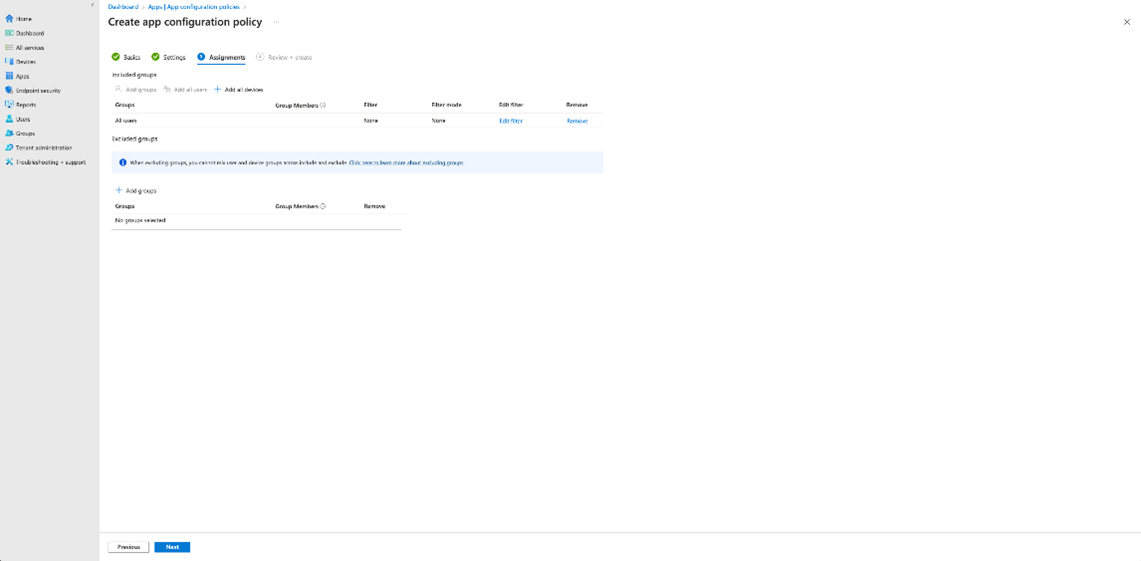This screenshot has width=1141, height=561.
Task: Open the Apps sidebar icon
Action: pos(9,76)
